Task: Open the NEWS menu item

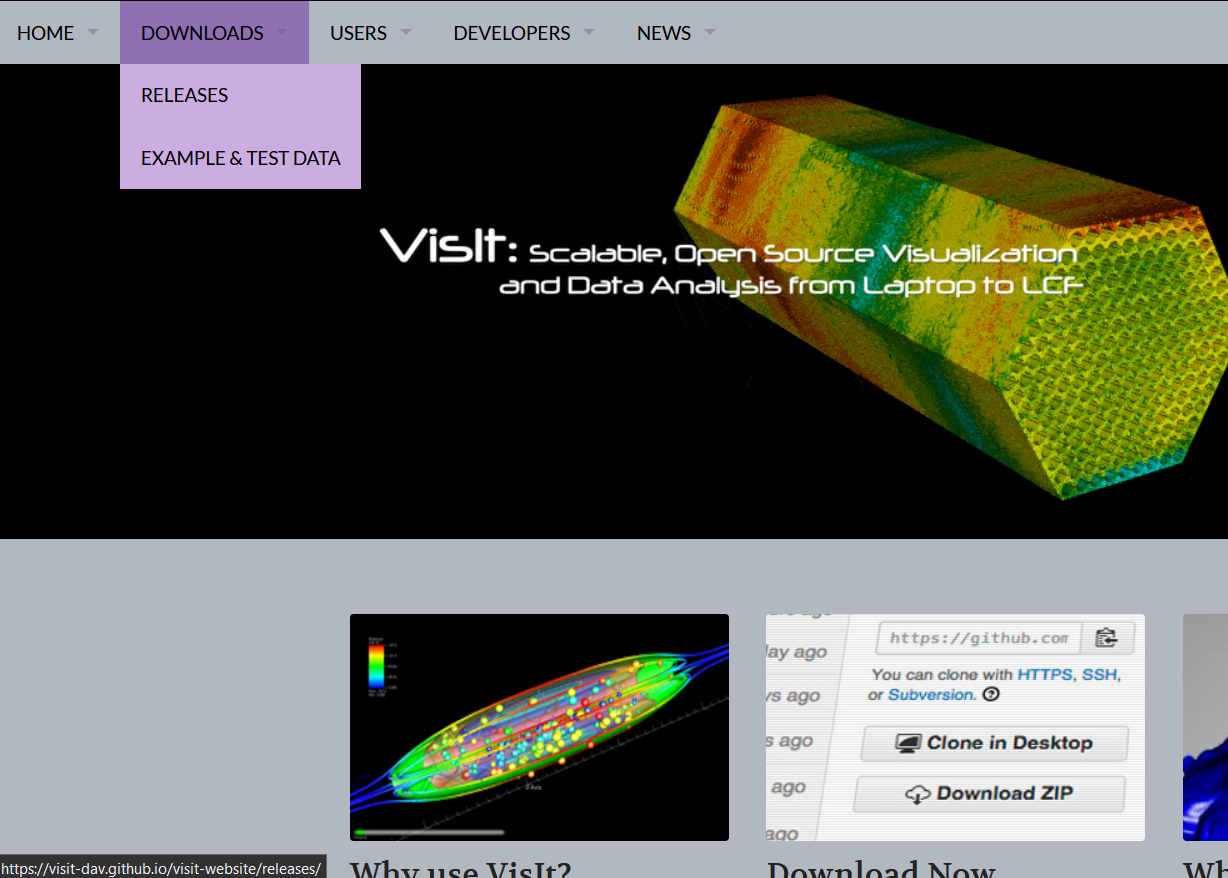Action: pyautogui.click(x=664, y=33)
